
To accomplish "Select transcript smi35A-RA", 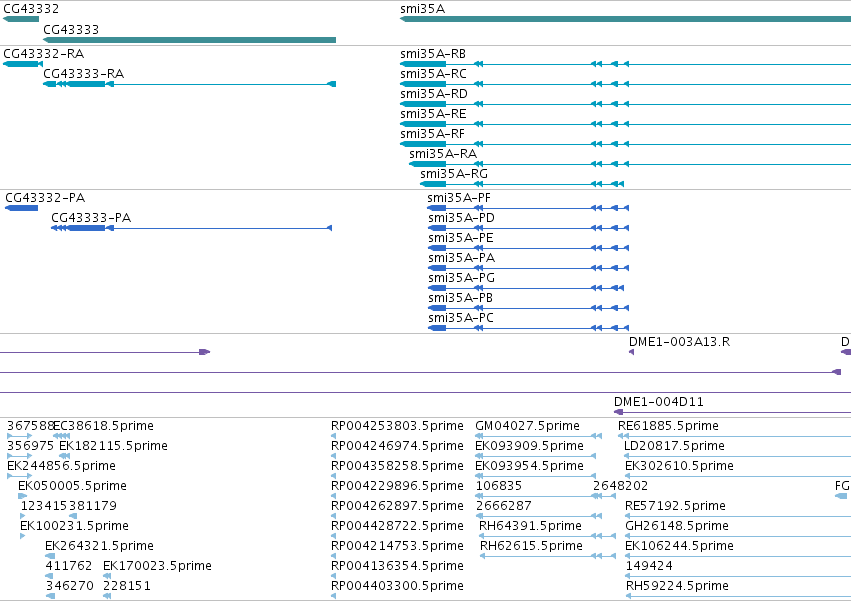I will click(x=443, y=154).
